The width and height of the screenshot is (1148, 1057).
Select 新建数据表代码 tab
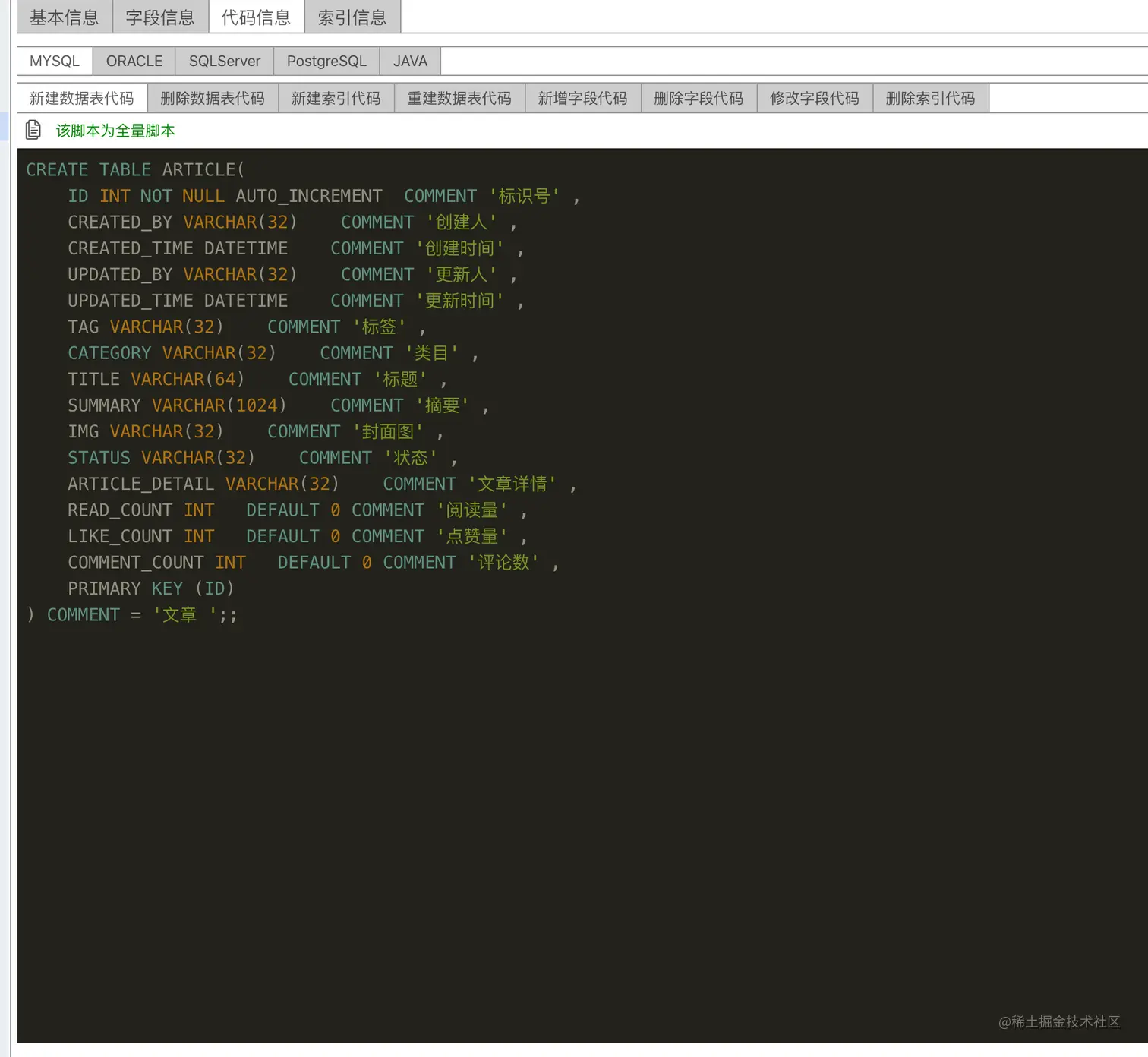tap(82, 98)
